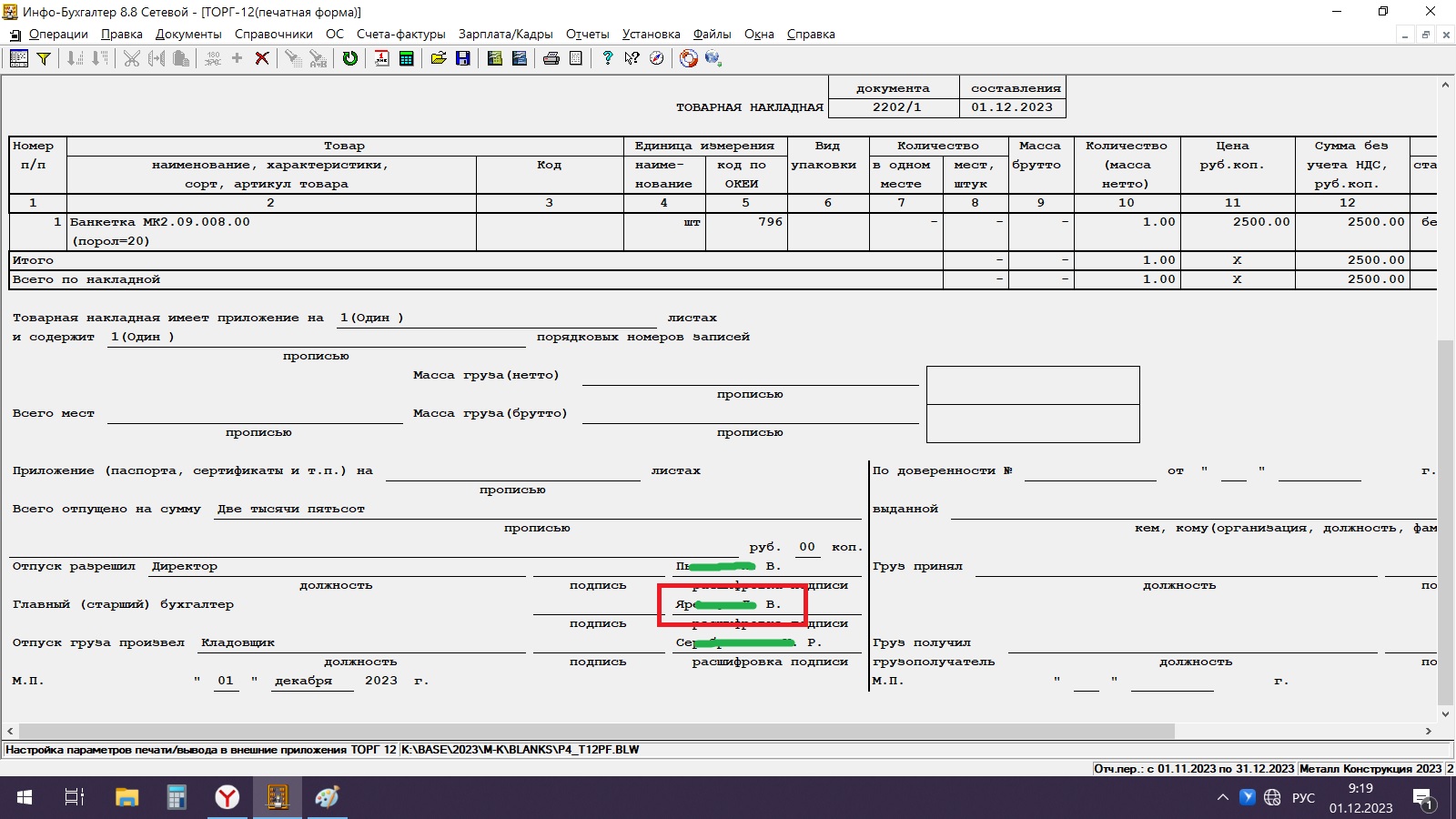
Task: Click the reporting period in status bar
Action: [x=1194, y=769]
